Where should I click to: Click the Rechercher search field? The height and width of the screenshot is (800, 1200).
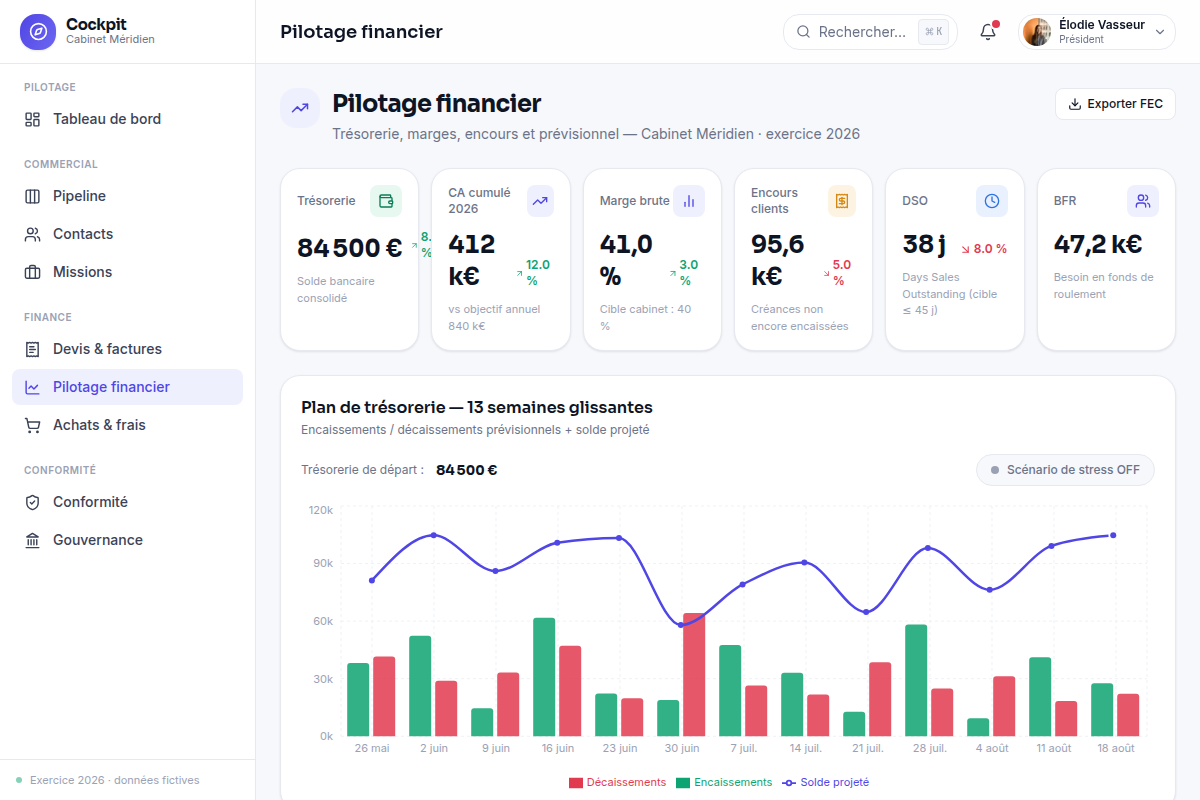(x=870, y=31)
